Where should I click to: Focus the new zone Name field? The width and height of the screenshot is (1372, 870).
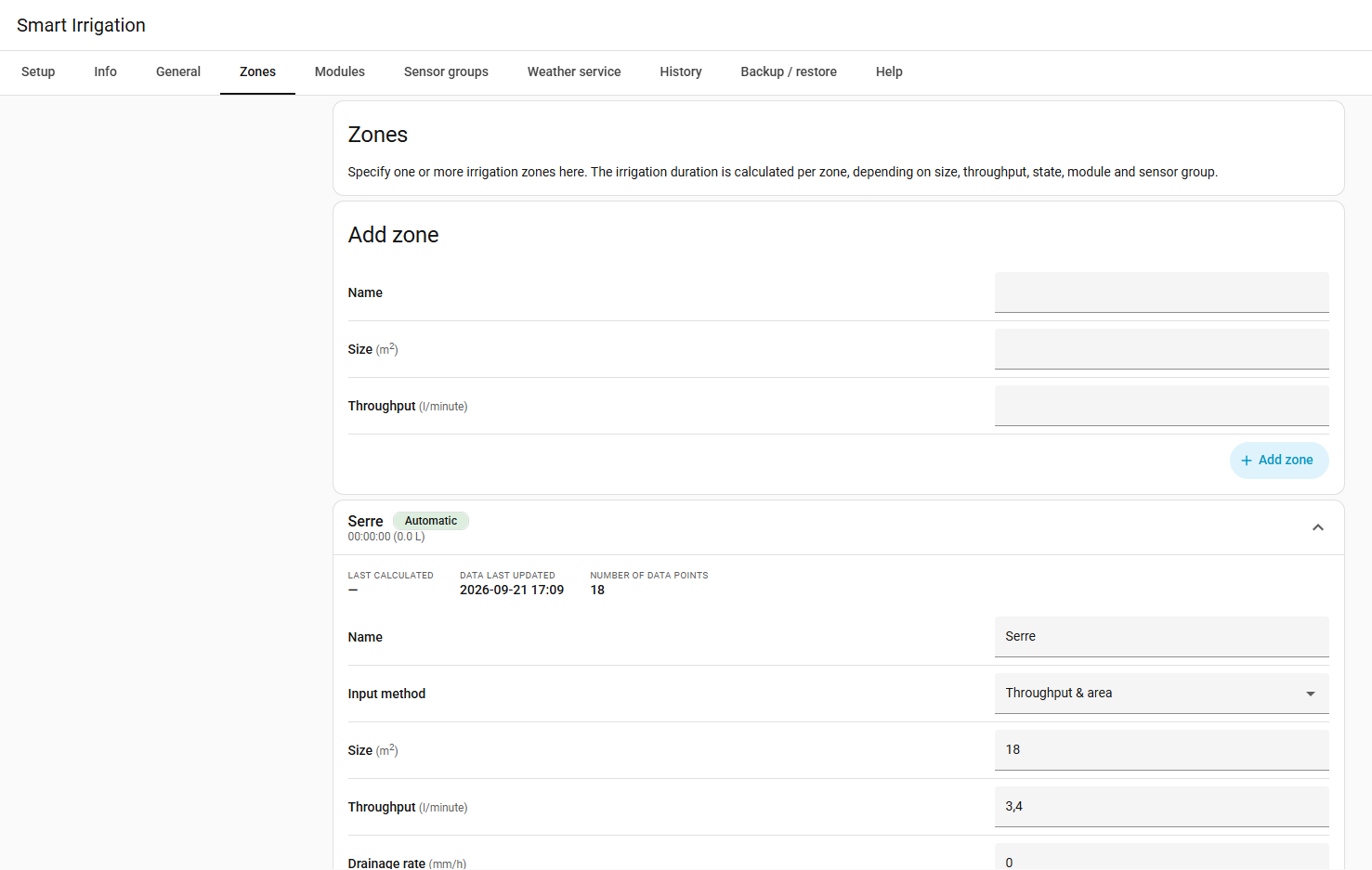(1161, 292)
